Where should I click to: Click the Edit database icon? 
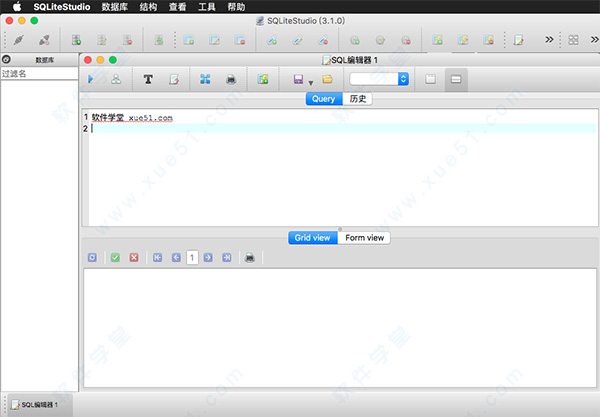tap(102, 40)
